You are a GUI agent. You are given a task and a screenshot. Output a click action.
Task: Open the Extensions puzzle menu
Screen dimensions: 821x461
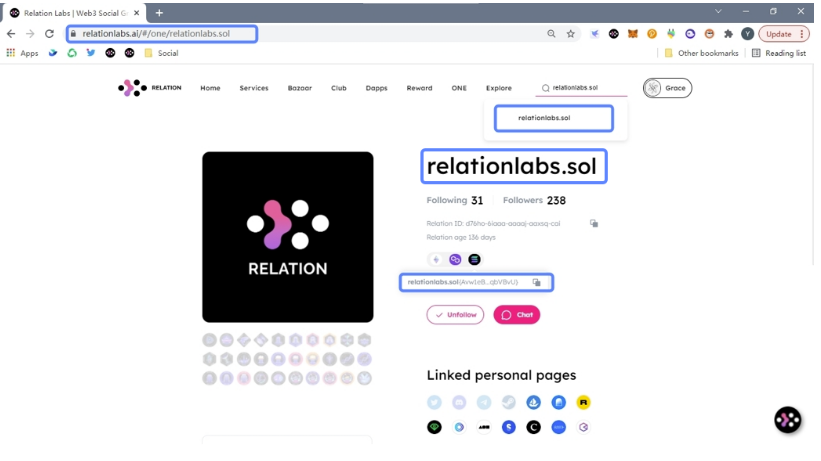tap(728, 34)
